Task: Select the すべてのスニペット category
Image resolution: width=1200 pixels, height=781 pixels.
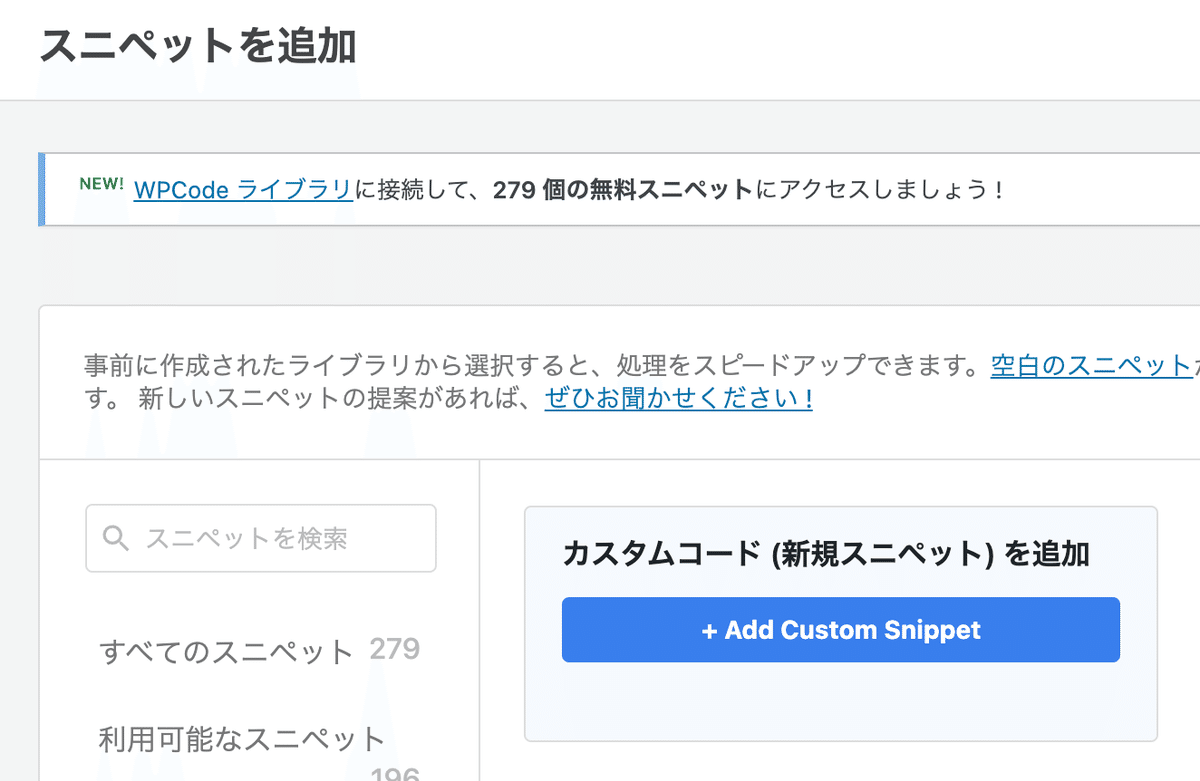Action: pyautogui.click(x=226, y=652)
